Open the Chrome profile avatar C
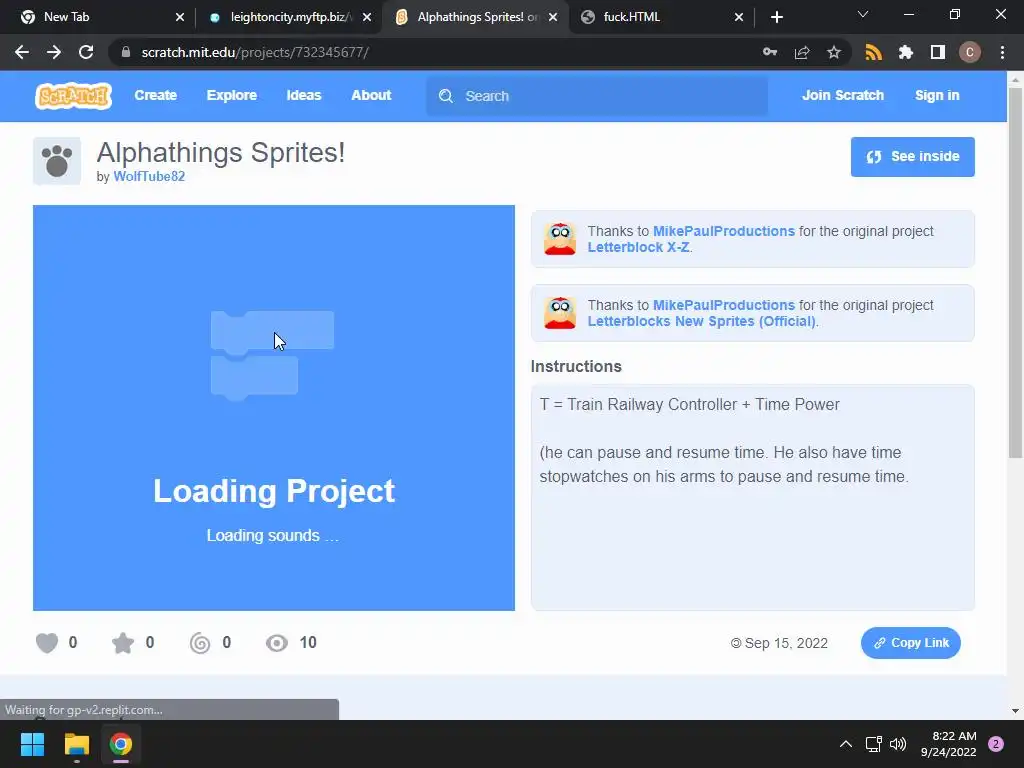Image resolution: width=1024 pixels, height=768 pixels. tap(970, 52)
